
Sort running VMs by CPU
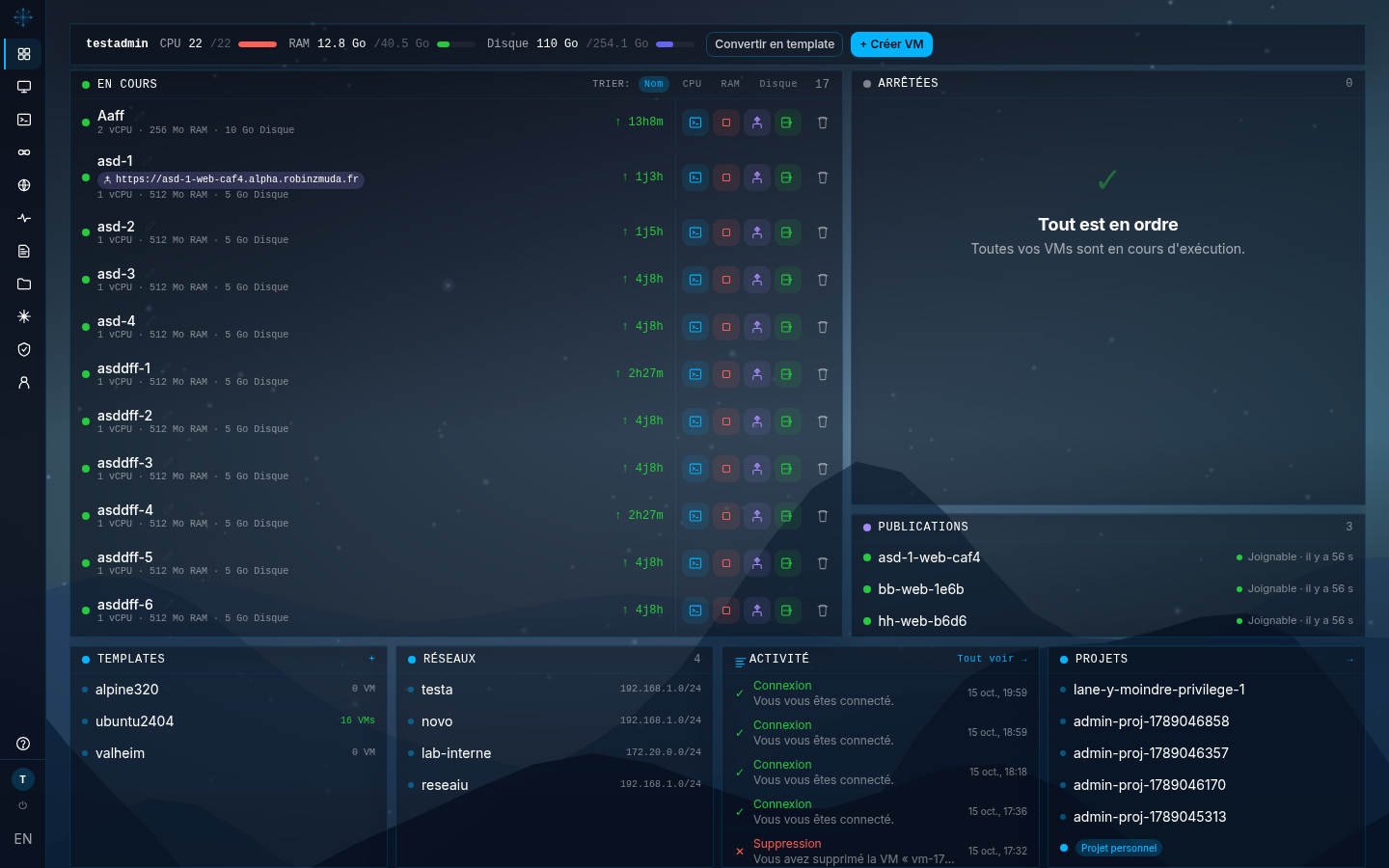click(692, 84)
